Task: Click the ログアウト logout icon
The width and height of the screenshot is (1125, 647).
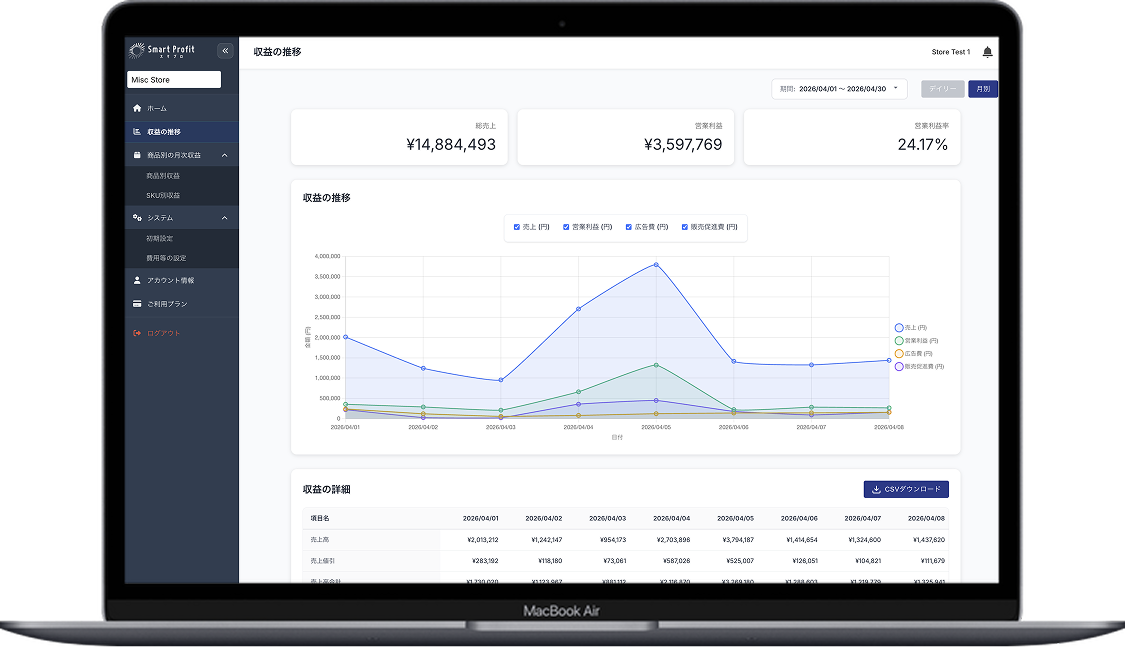Action: coord(135,333)
